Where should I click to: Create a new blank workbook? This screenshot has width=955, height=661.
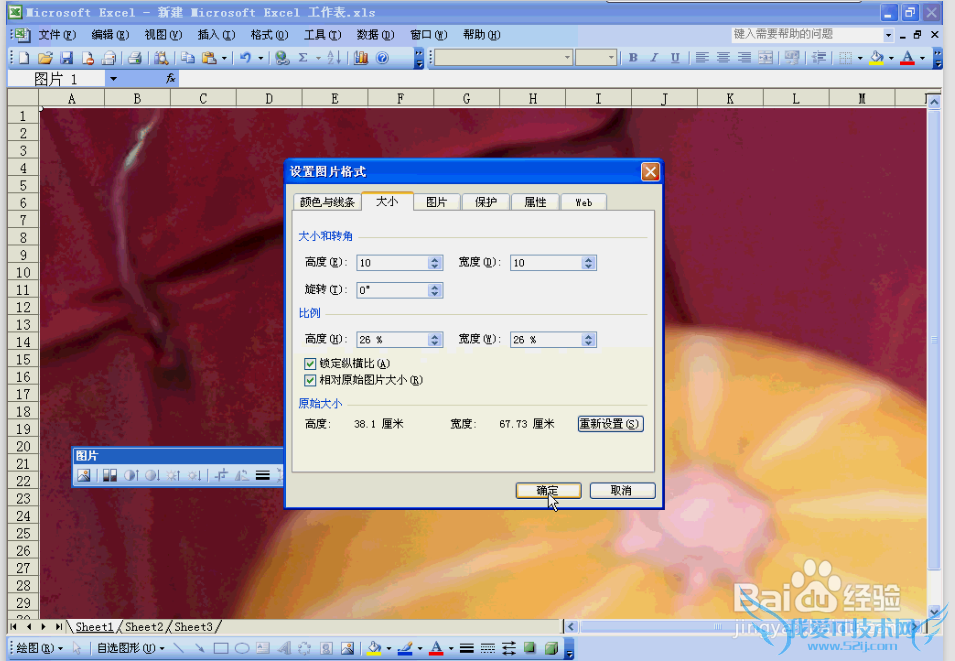[x=24, y=58]
